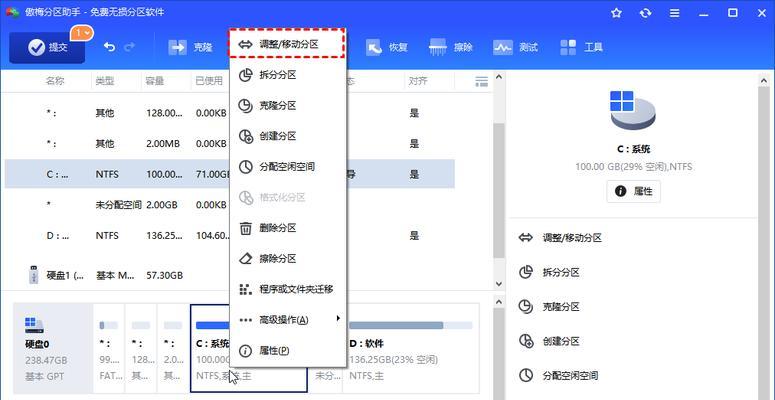The width and height of the screenshot is (775, 400).
Task: Click the D: 软件 usage bar
Action: tap(411, 325)
